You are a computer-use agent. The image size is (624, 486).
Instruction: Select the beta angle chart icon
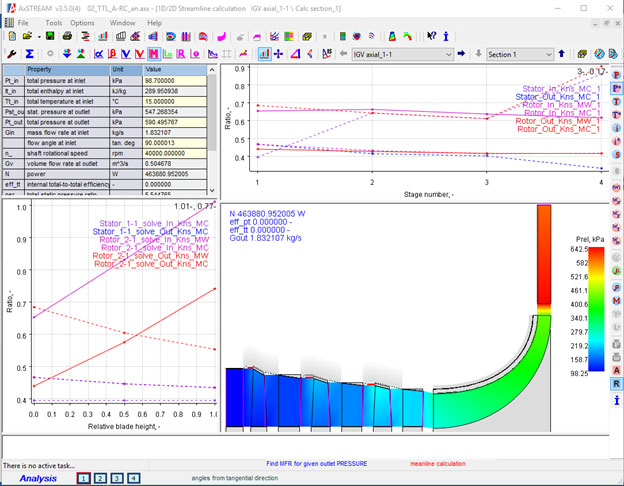pos(113,54)
